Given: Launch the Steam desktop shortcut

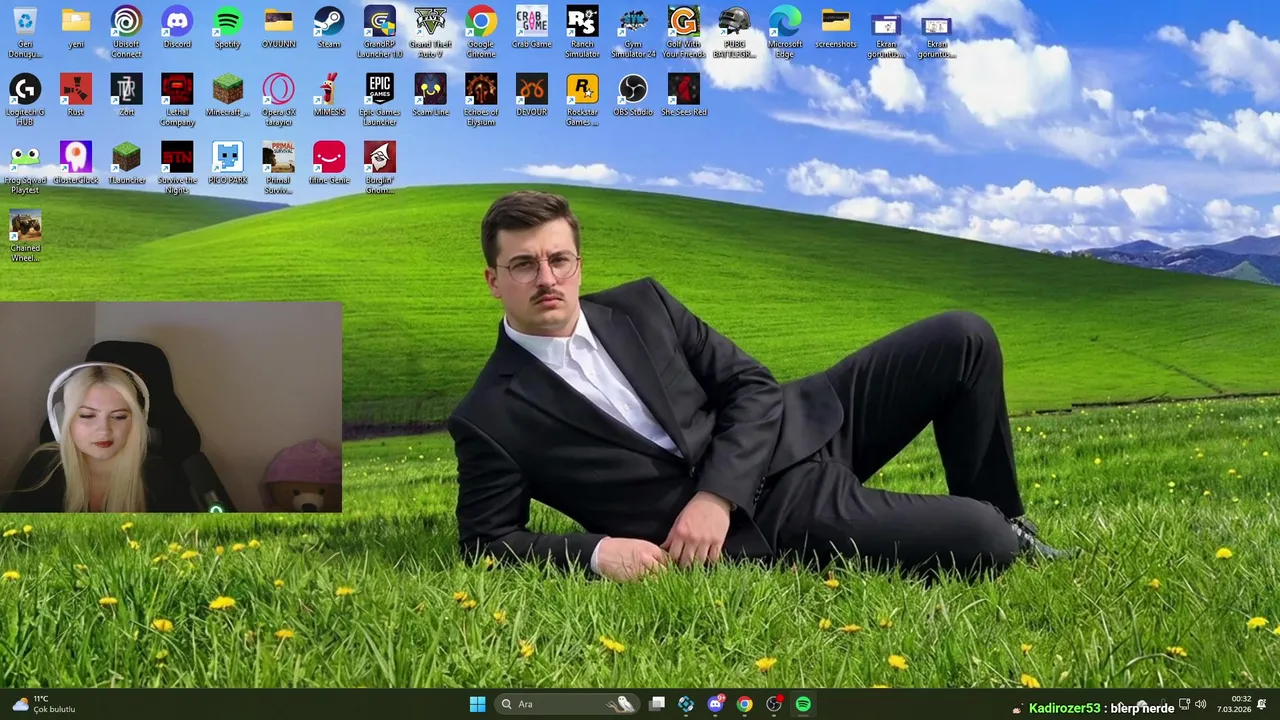Looking at the screenshot, I should pyautogui.click(x=329, y=28).
